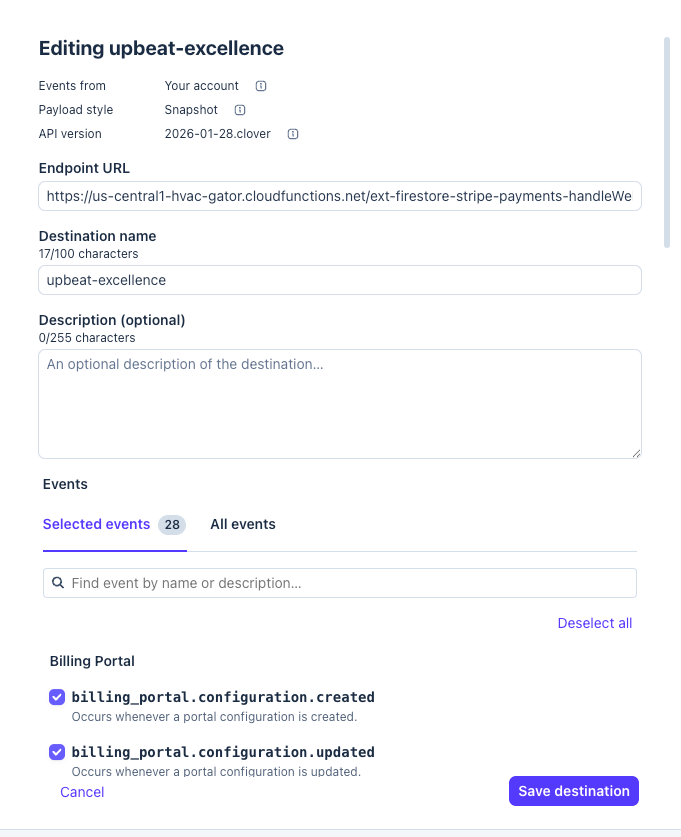The width and height of the screenshot is (681, 837).
Task: Uncheck billing_portal.configuration.updated event
Action: pos(57,752)
